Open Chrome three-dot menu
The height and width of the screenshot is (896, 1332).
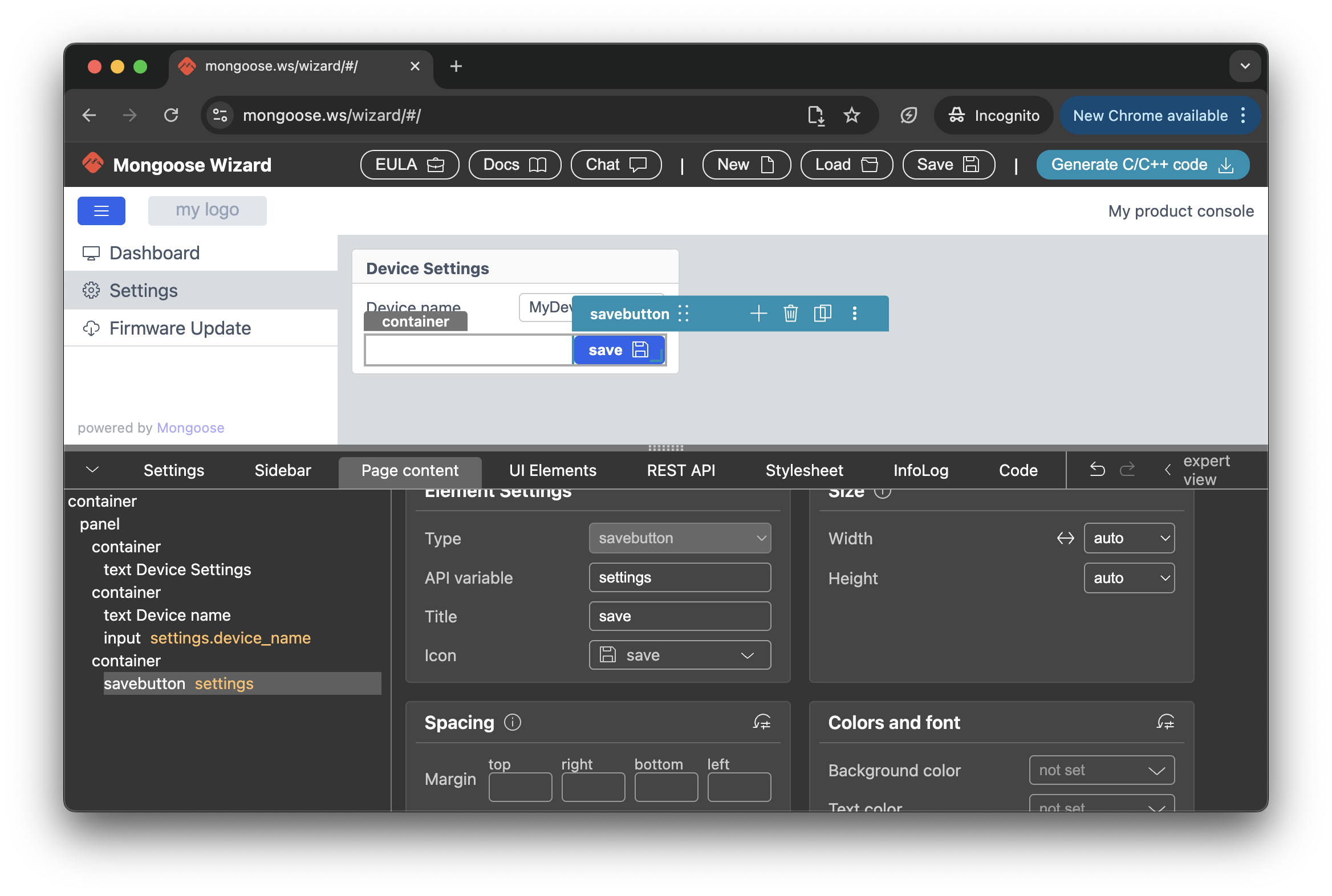point(1243,116)
